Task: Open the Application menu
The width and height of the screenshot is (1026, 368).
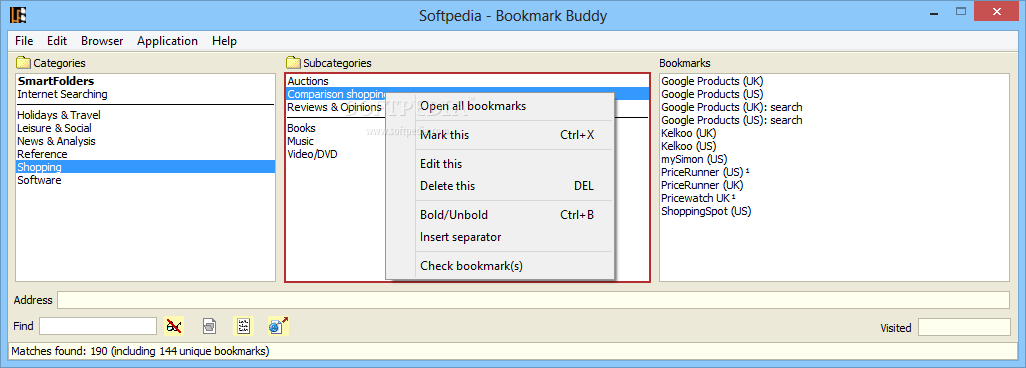Action: point(168,41)
